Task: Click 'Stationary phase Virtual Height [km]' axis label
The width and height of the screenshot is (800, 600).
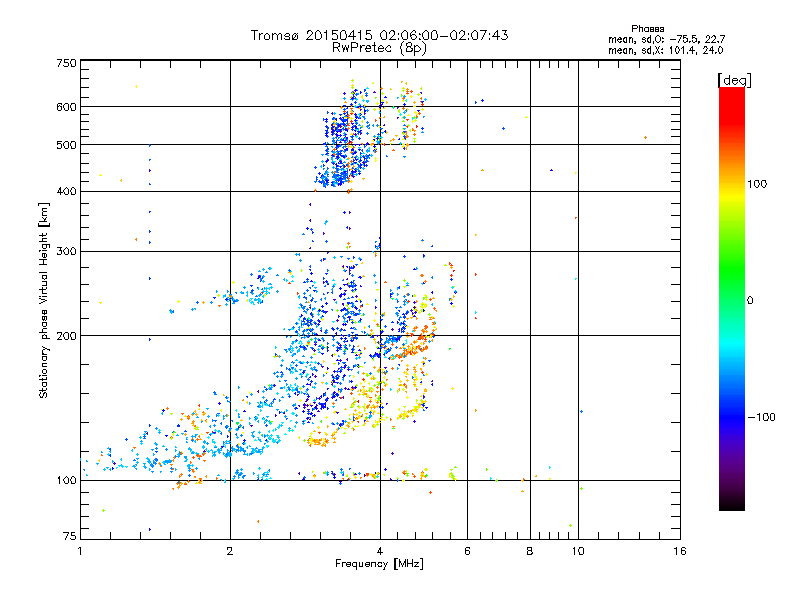Action: tap(44, 300)
